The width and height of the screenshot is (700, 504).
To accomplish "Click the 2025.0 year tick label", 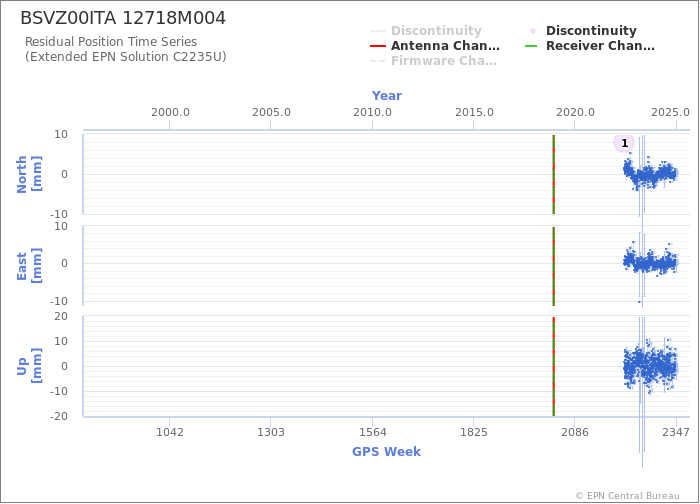I will pos(670,112).
